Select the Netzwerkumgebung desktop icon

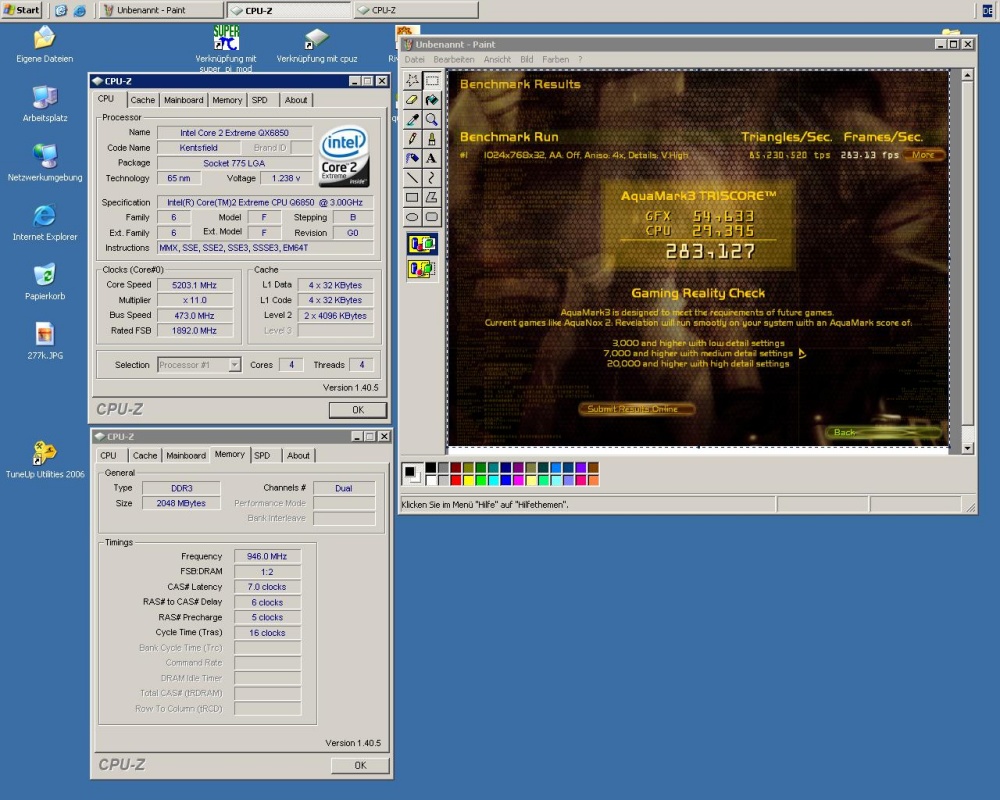[45, 163]
